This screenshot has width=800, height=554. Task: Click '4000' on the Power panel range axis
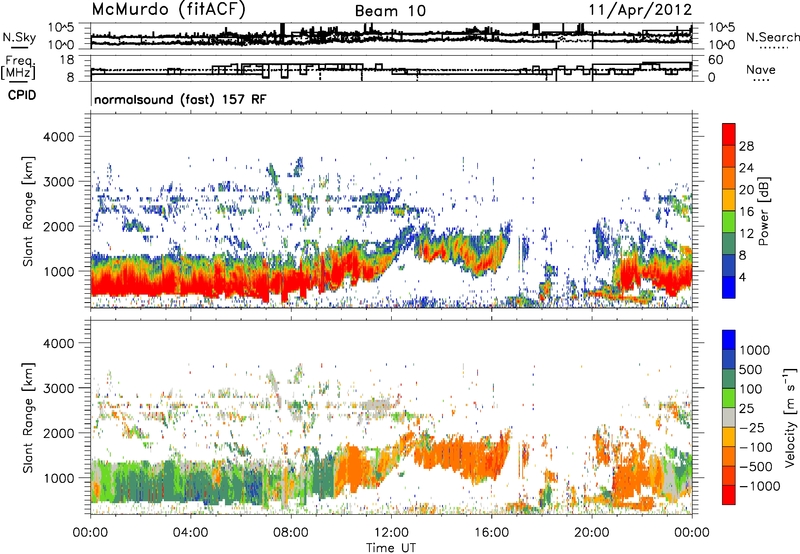pos(58,137)
